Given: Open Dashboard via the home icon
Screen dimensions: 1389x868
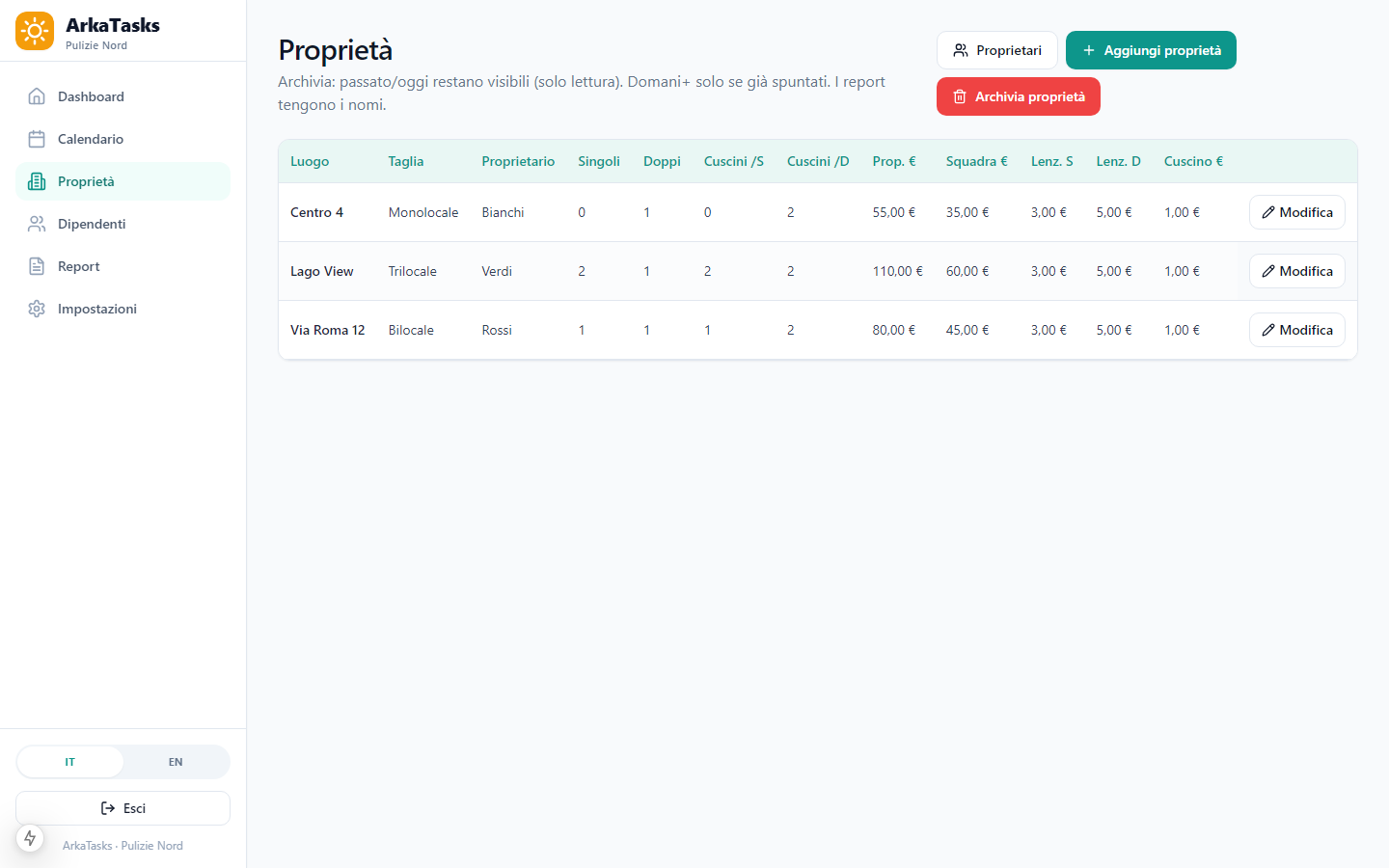Looking at the screenshot, I should (37, 96).
